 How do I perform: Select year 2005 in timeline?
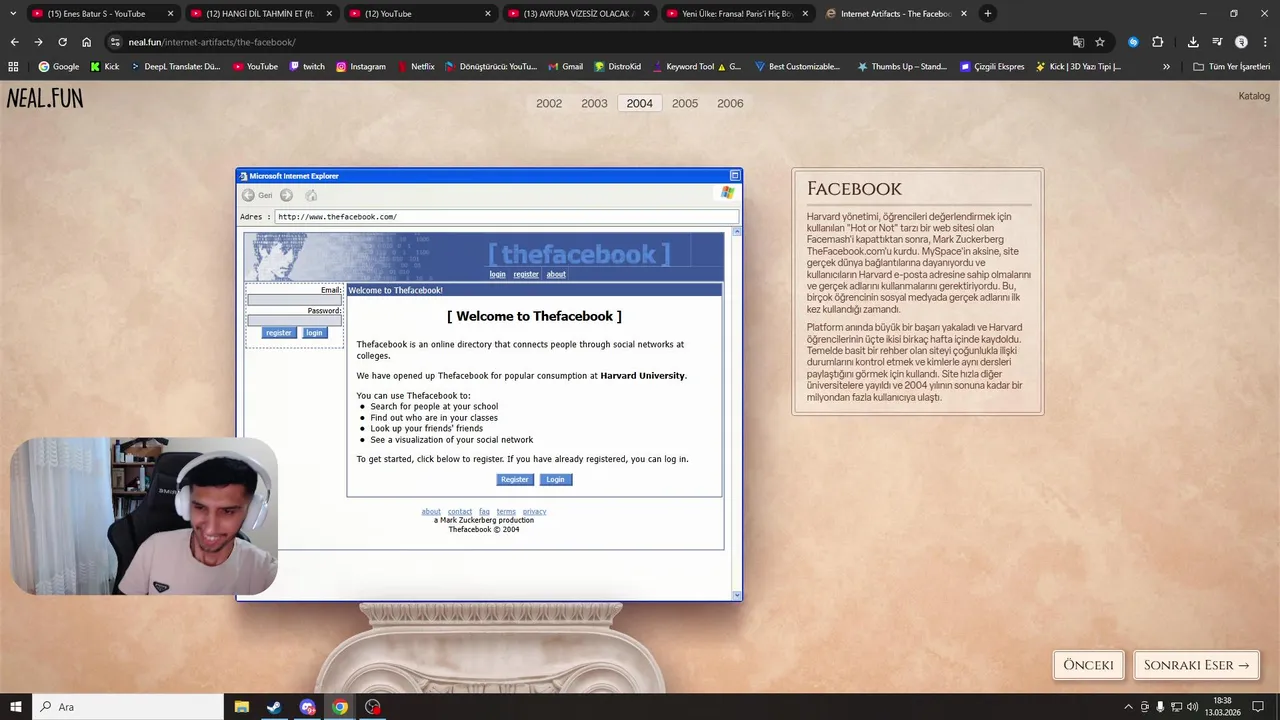tap(685, 103)
